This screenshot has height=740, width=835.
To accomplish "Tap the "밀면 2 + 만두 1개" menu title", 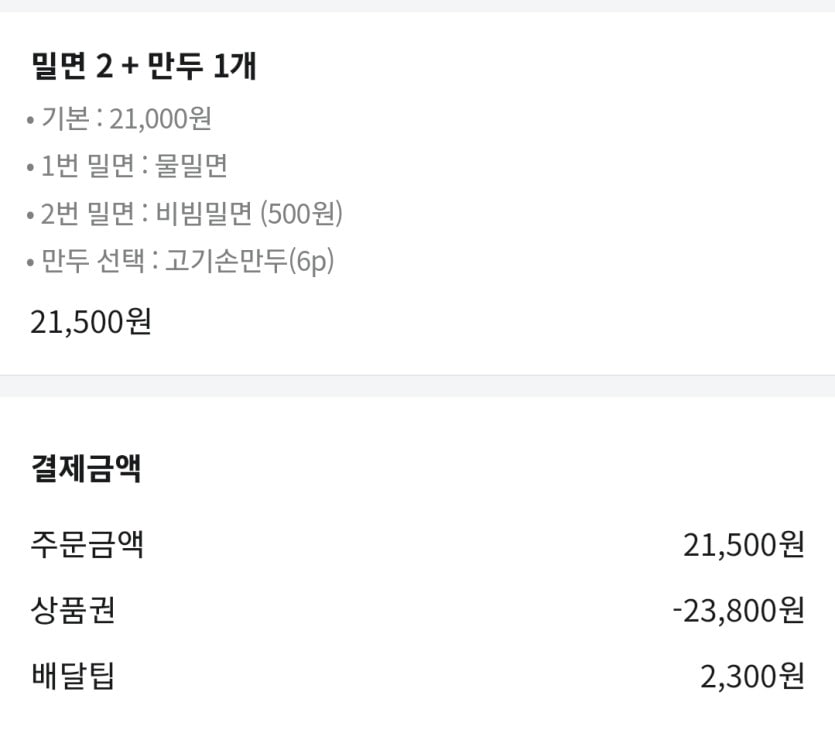I will coord(145,67).
